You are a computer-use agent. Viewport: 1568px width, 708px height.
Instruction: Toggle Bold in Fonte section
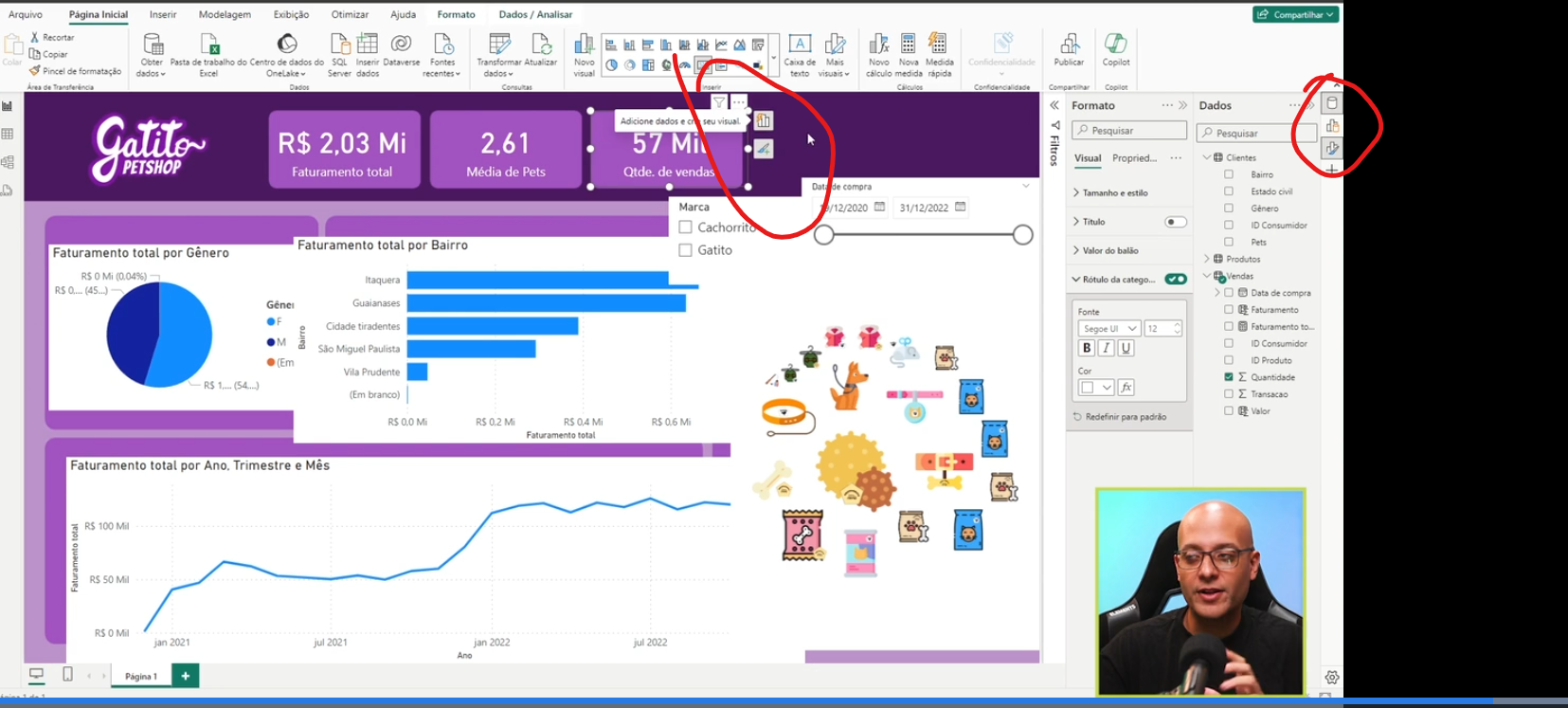1087,348
